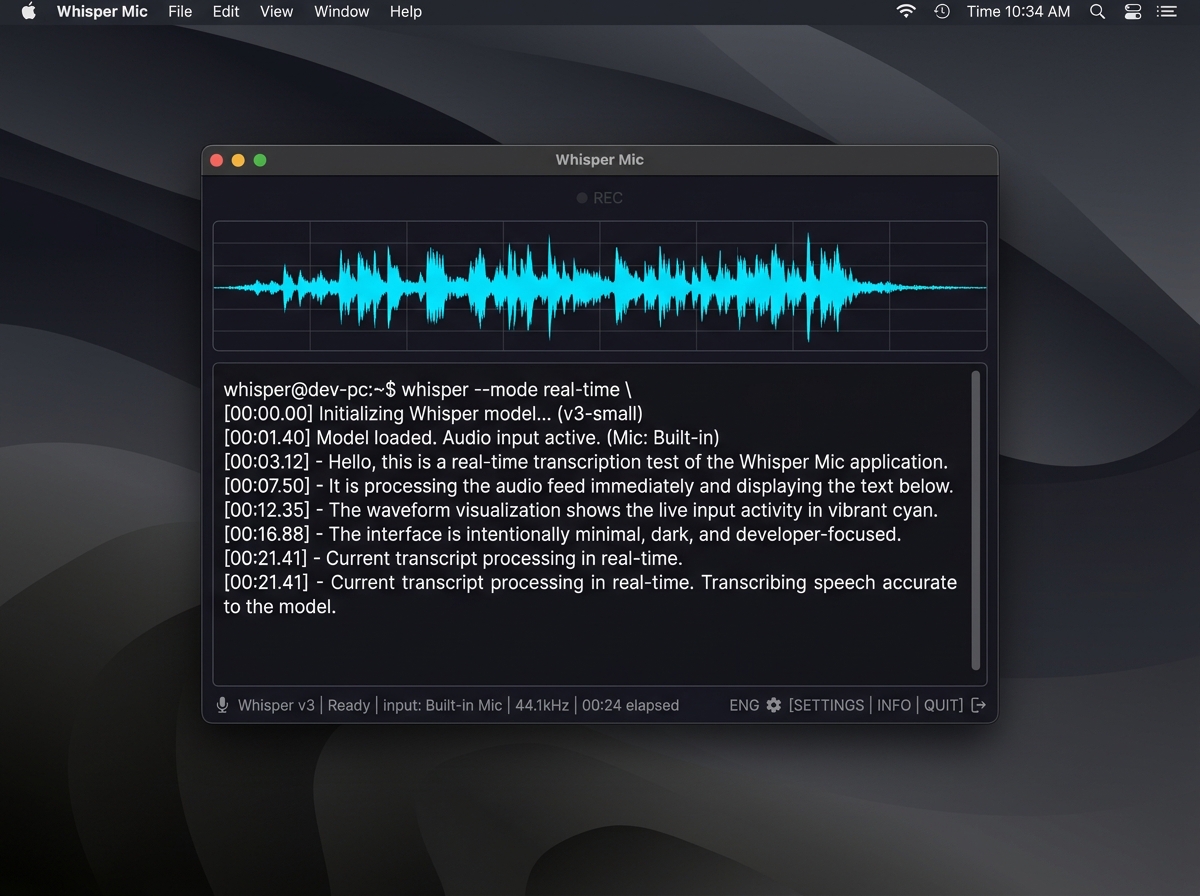Viewport: 1200px width, 896px height.
Task: Click the list icon at top right
Action: [x=1166, y=12]
